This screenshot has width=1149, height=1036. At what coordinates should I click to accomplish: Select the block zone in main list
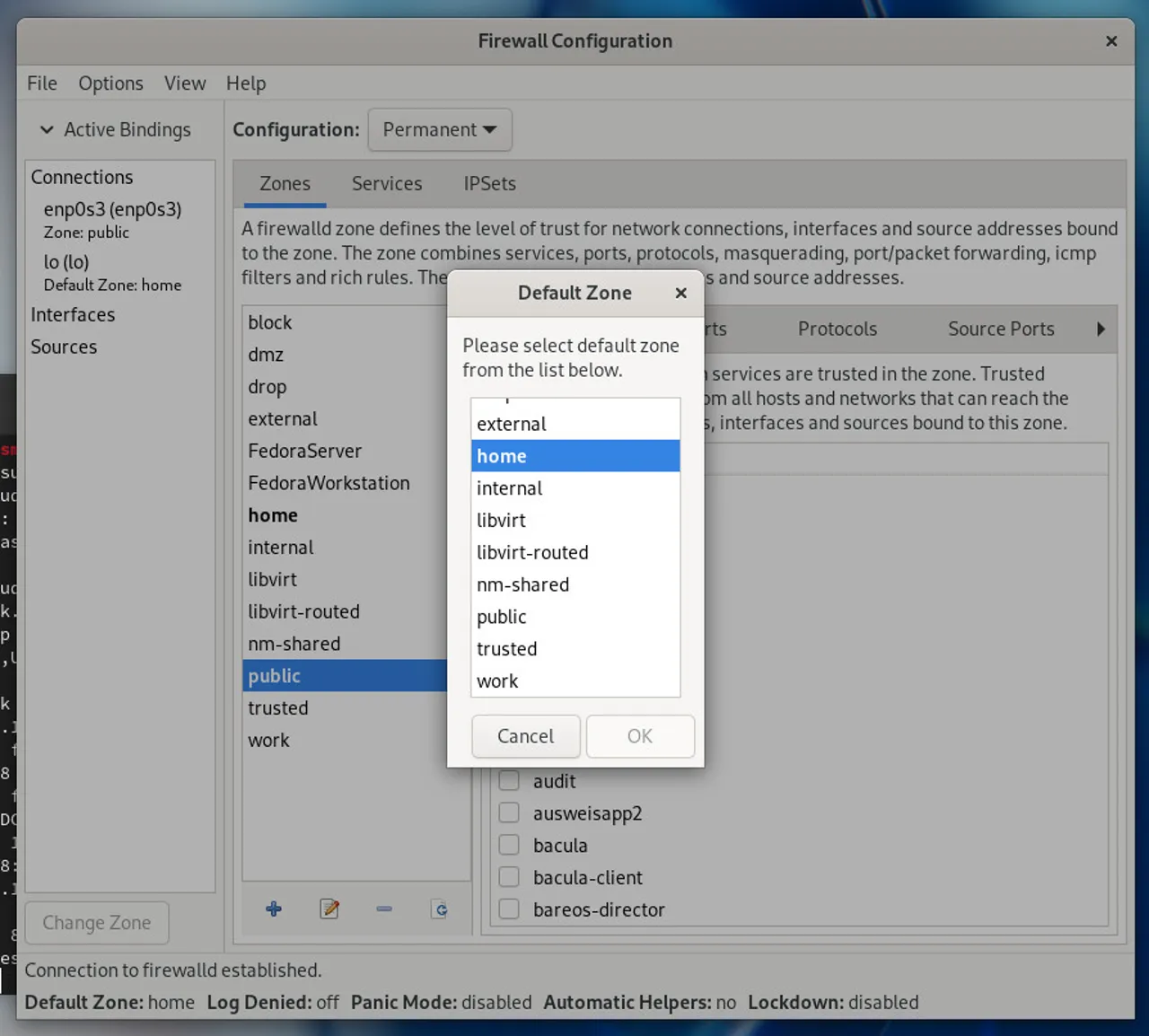coord(345,322)
